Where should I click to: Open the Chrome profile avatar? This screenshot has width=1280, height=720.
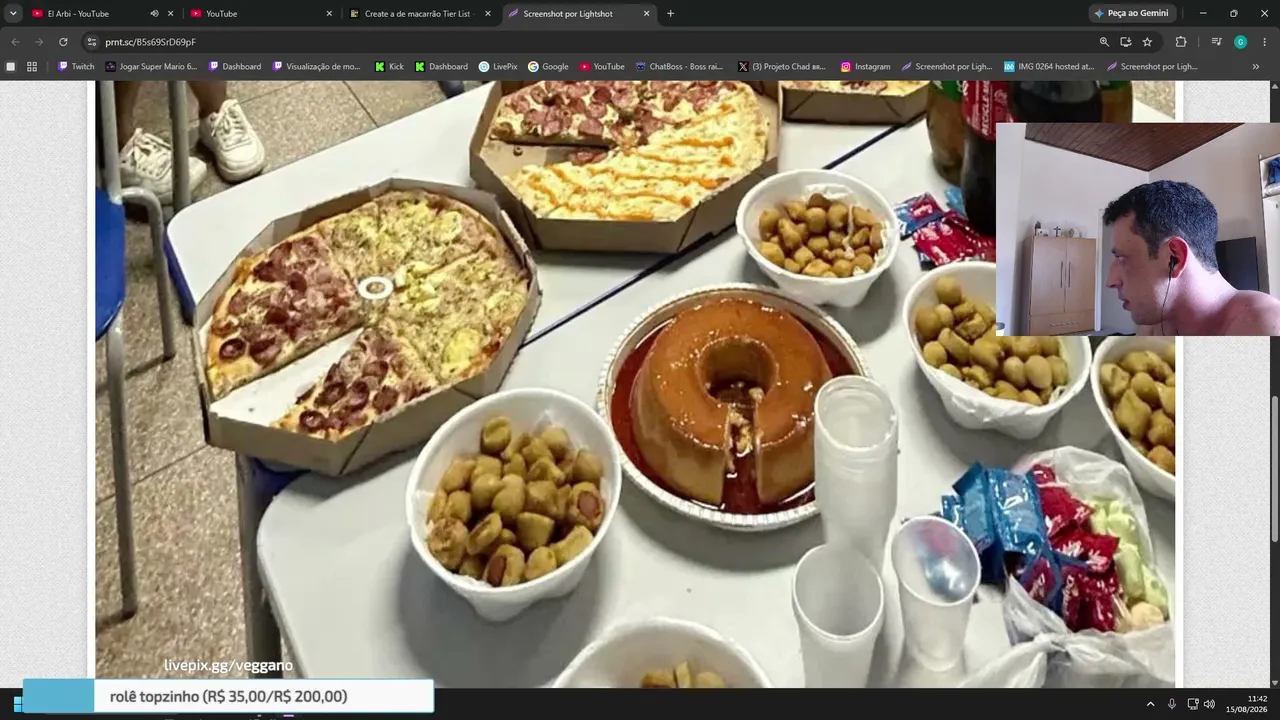point(1240,42)
